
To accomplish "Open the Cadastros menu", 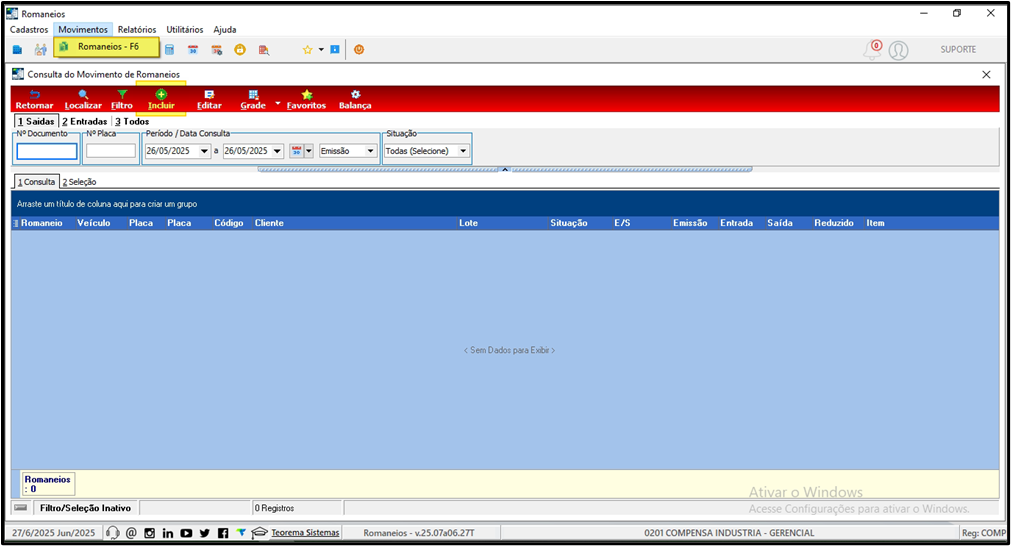I will pos(29,30).
